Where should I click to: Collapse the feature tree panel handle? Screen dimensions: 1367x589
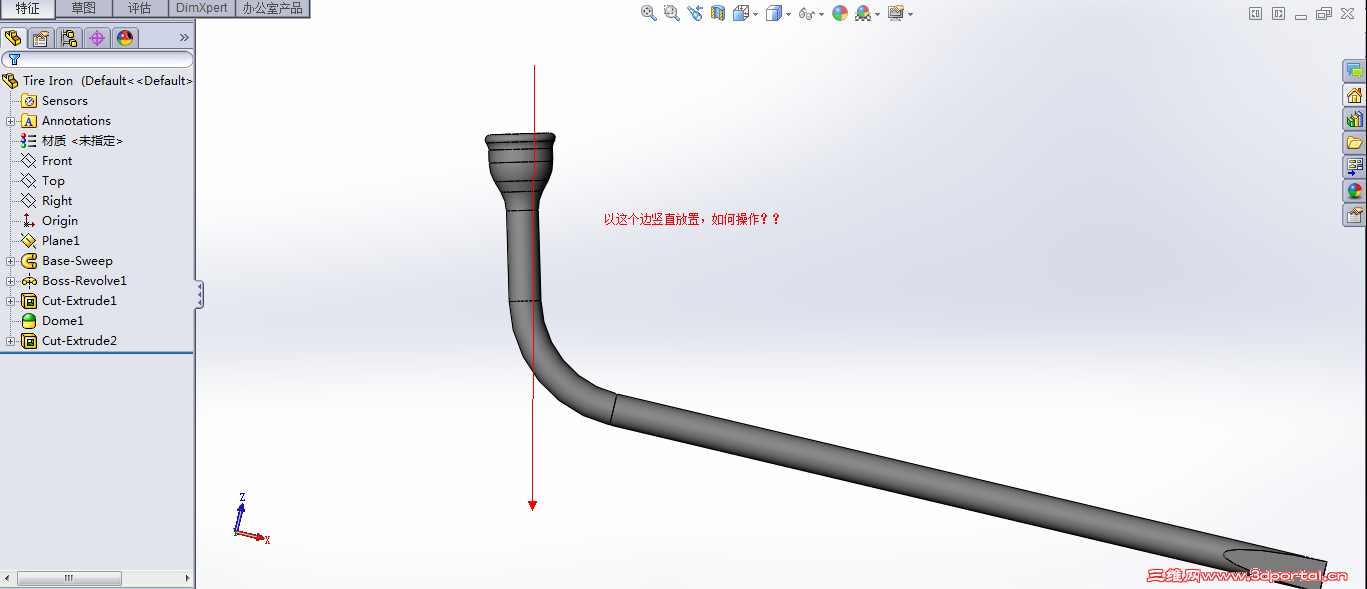[x=200, y=294]
